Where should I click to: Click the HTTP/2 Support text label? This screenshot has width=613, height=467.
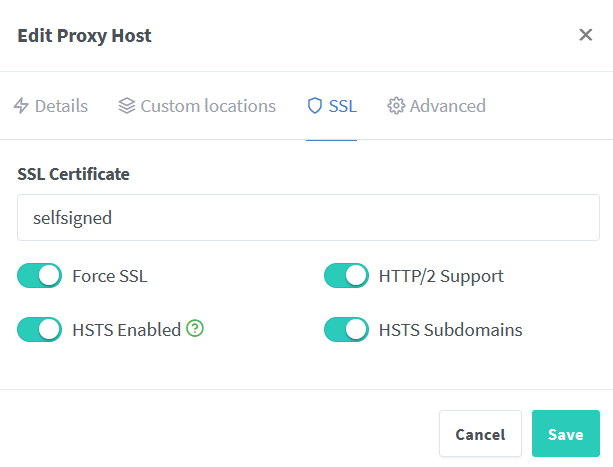point(441,276)
